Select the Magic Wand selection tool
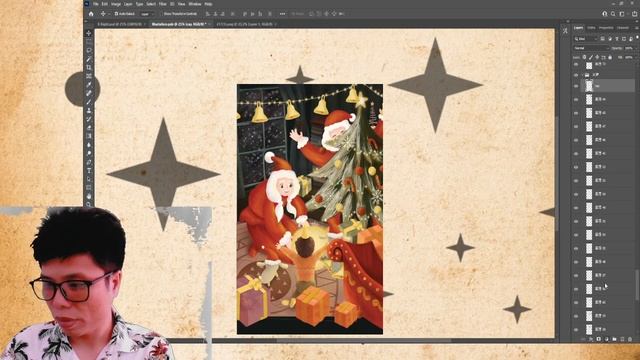Viewport: 640px width, 360px height. point(89,59)
